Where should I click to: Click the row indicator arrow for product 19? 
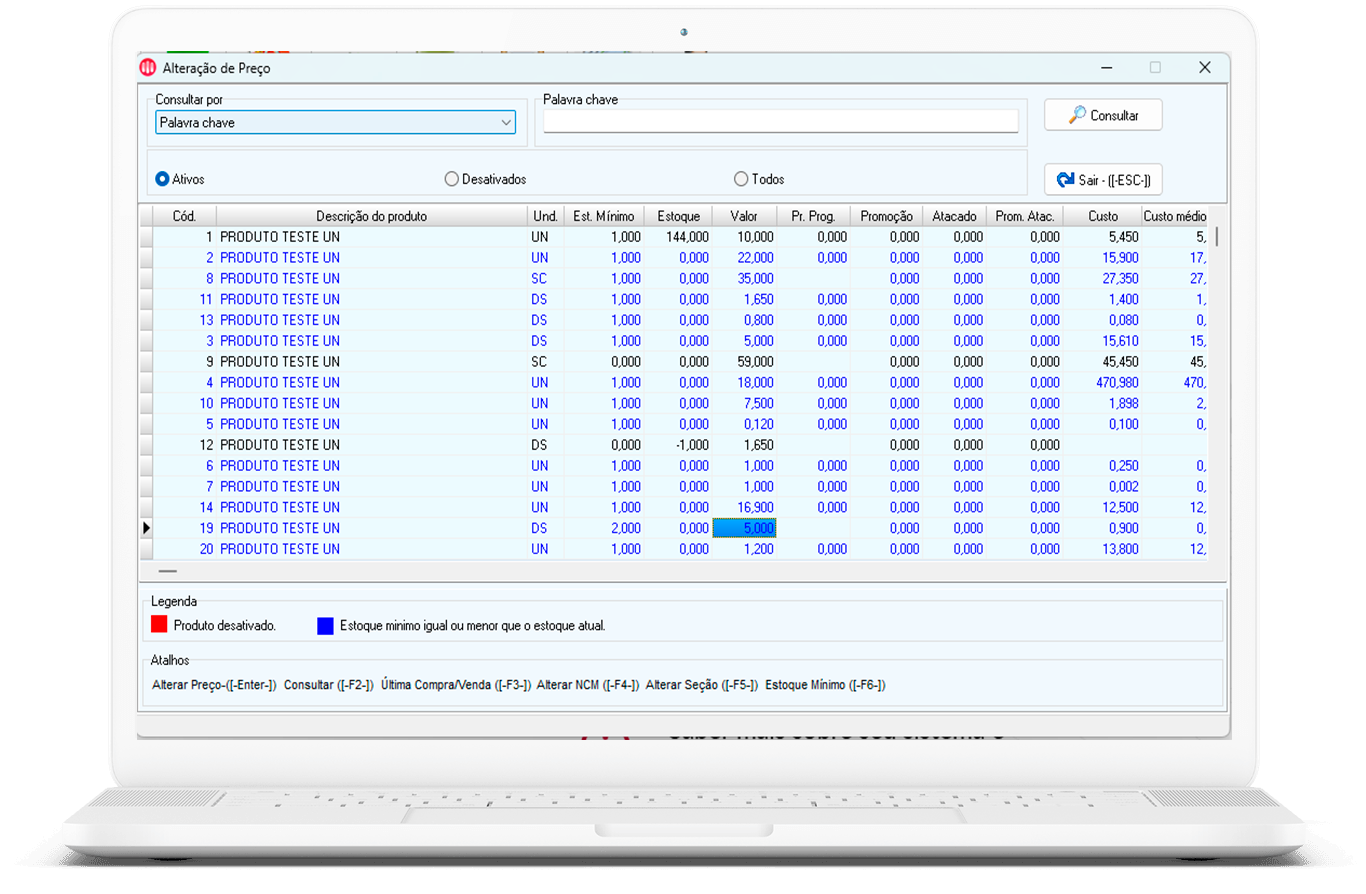pyautogui.click(x=146, y=527)
